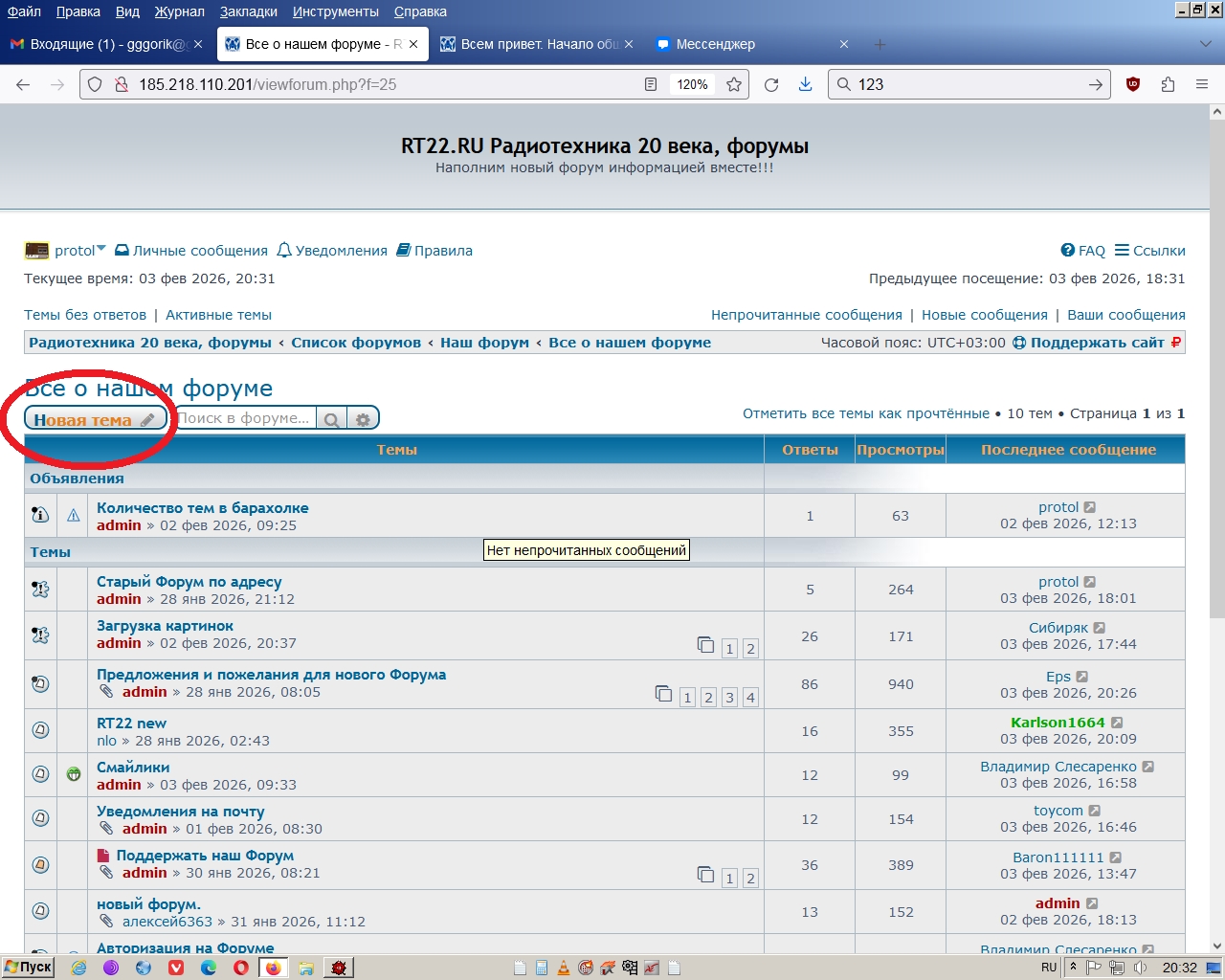Click forum search magnifier button
This screenshot has width=1225, height=980.
click(331, 419)
